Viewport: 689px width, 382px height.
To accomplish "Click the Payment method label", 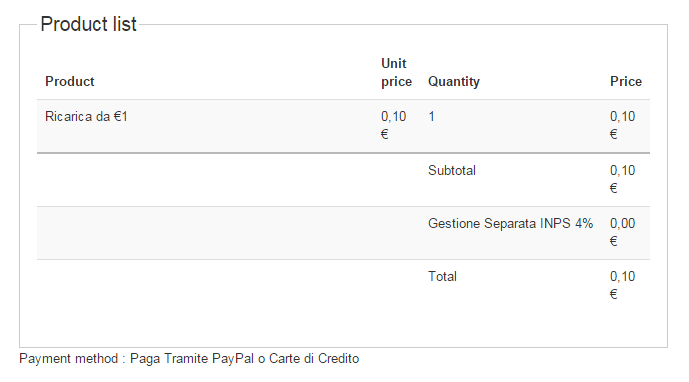I will click(69, 359).
